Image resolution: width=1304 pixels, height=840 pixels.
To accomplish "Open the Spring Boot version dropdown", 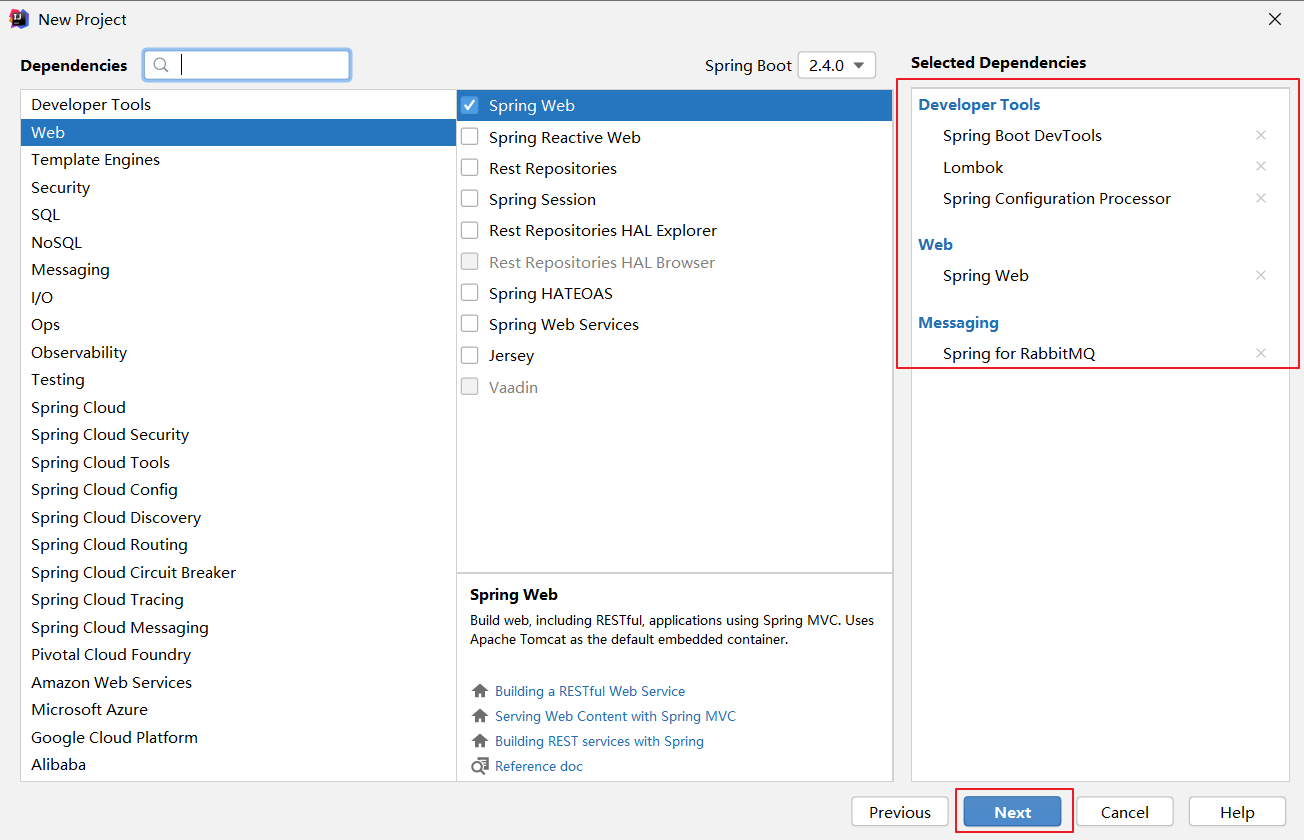I will pyautogui.click(x=837, y=65).
